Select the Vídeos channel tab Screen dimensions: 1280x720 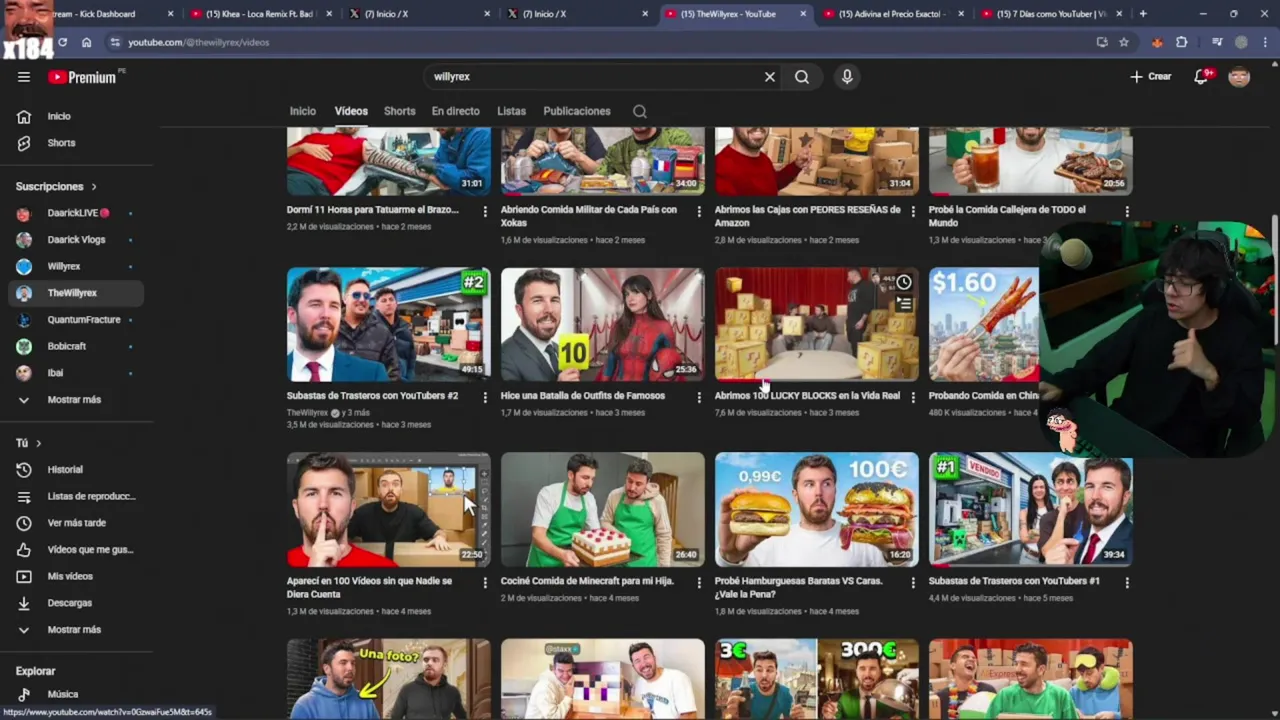[x=351, y=111]
